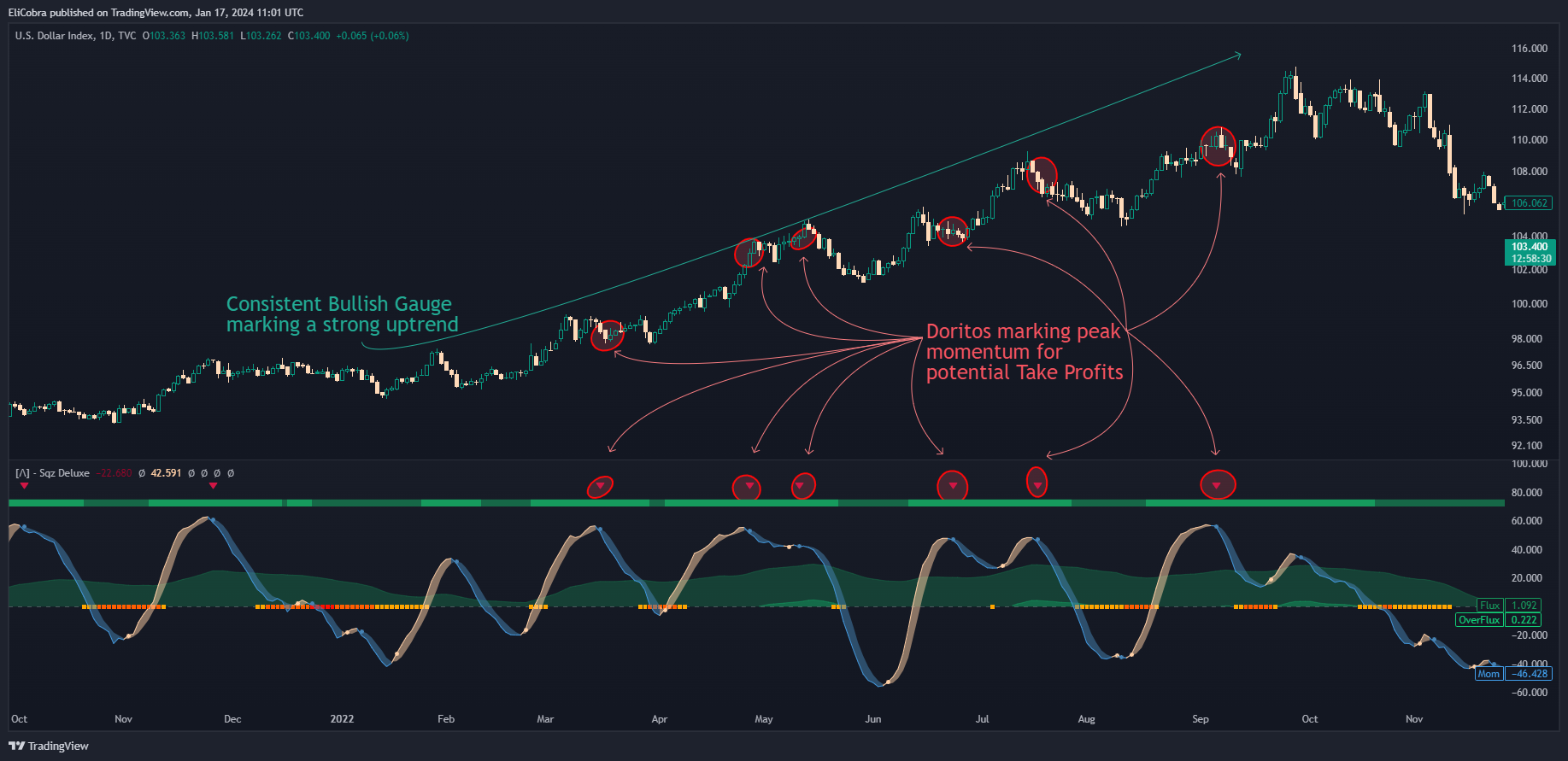Click 92.100 on the price scale
1568x761 pixels.
tap(1527, 446)
